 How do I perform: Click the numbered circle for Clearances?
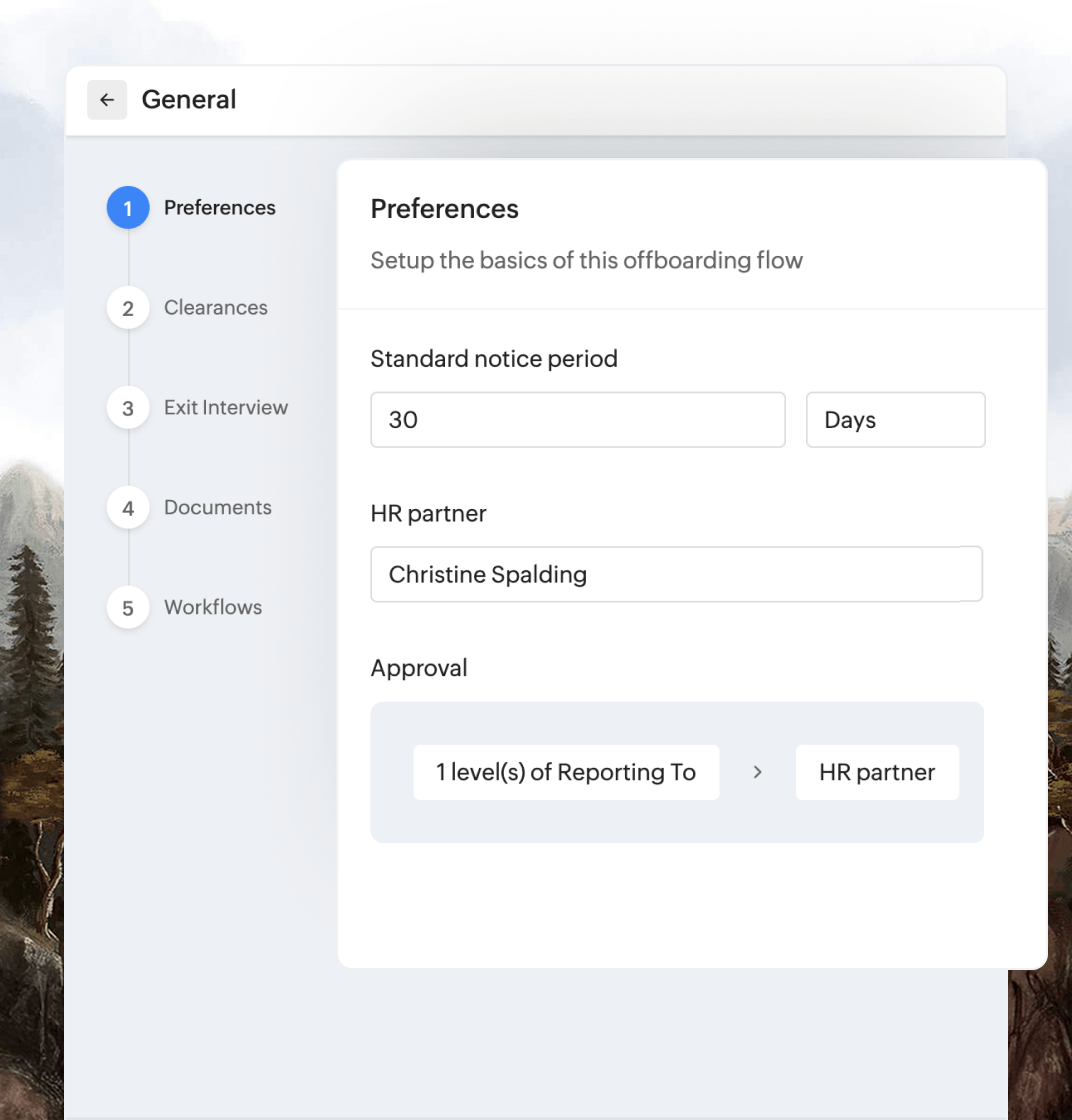[127, 307]
